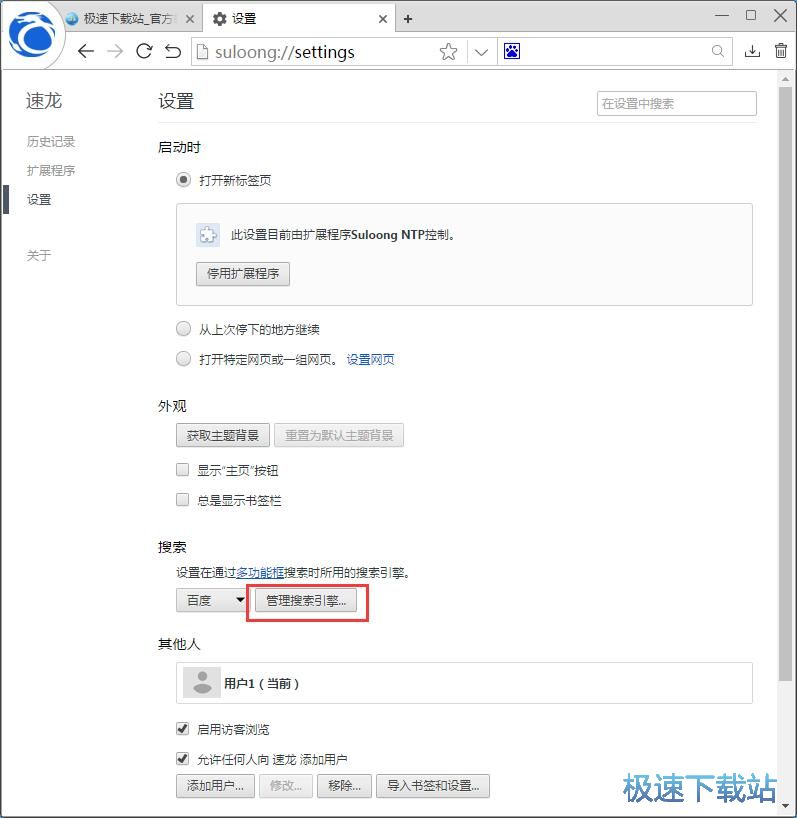This screenshot has height=818, width=797.
Task: Click the Baidu paw search engine icon
Action: coord(512,51)
